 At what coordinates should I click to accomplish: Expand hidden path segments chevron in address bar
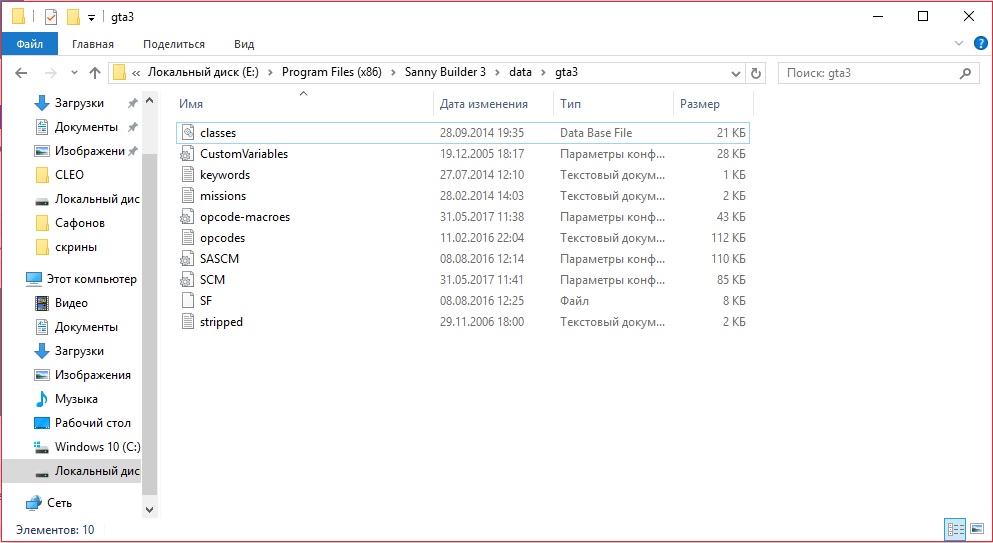[136, 72]
